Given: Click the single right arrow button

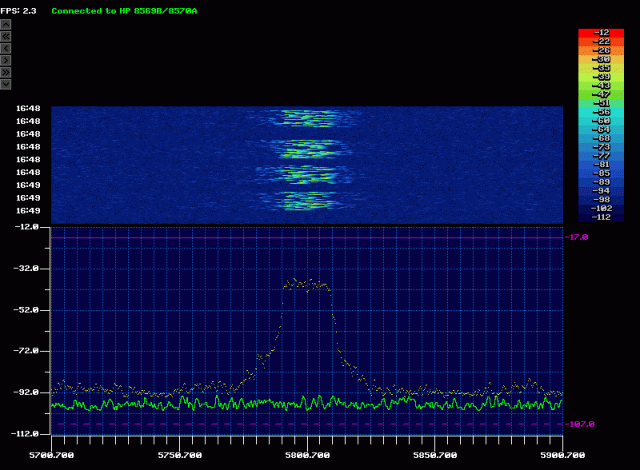Looking at the screenshot, I should (x=6, y=60).
